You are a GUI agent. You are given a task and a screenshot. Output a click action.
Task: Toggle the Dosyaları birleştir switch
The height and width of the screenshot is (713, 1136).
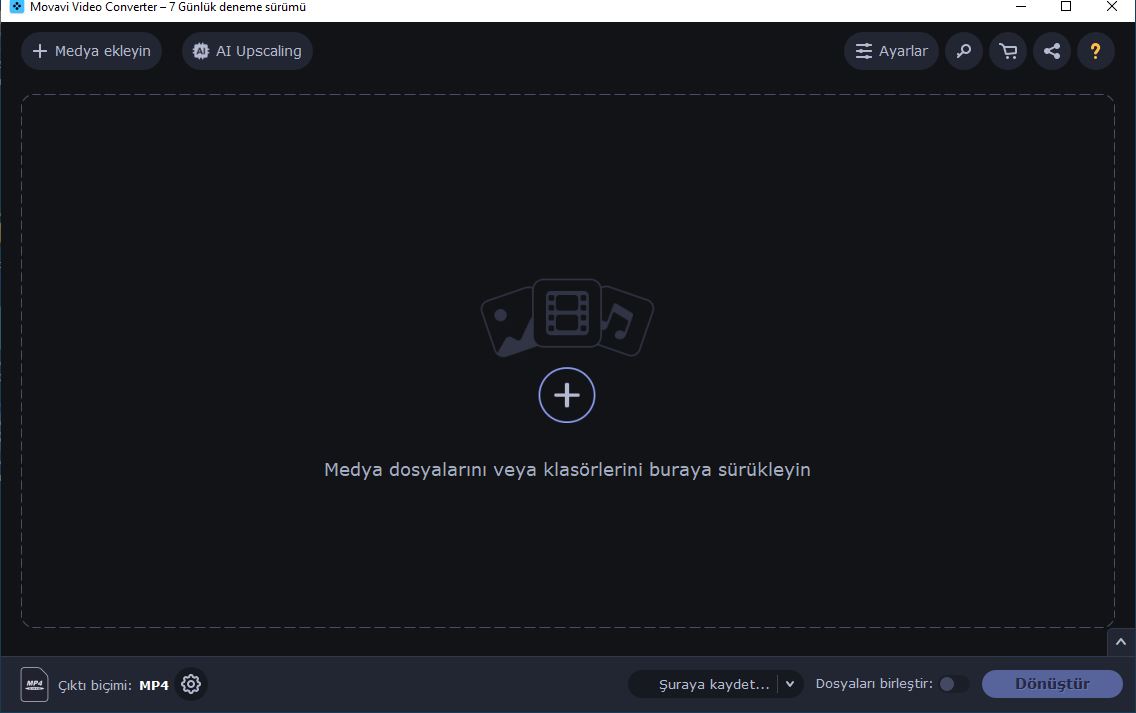click(x=953, y=684)
